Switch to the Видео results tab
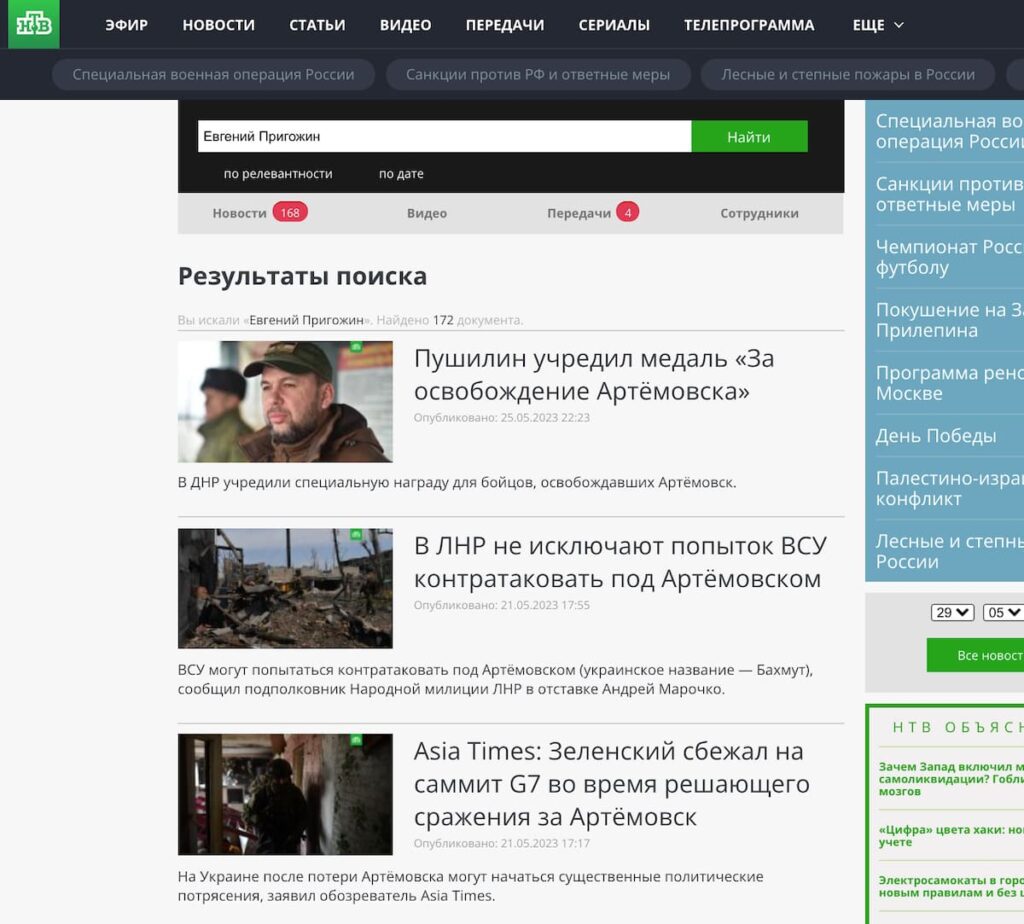Screen dimensions: 1024x924 coord(426,213)
